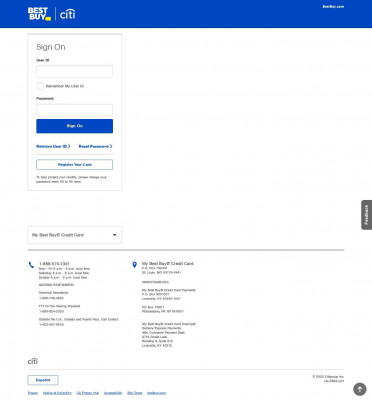The image size is (372, 400).
Task: Check the Remember My User ID box
Action: (x=40, y=86)
